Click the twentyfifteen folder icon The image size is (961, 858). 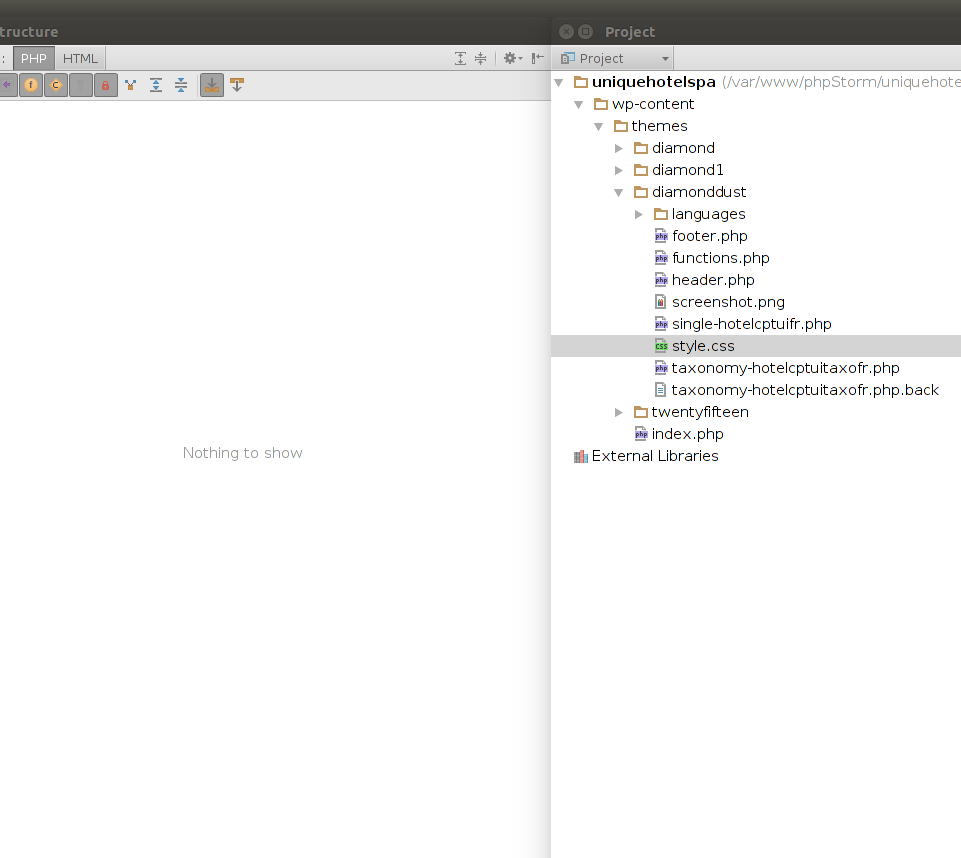(x=641, y=412)
